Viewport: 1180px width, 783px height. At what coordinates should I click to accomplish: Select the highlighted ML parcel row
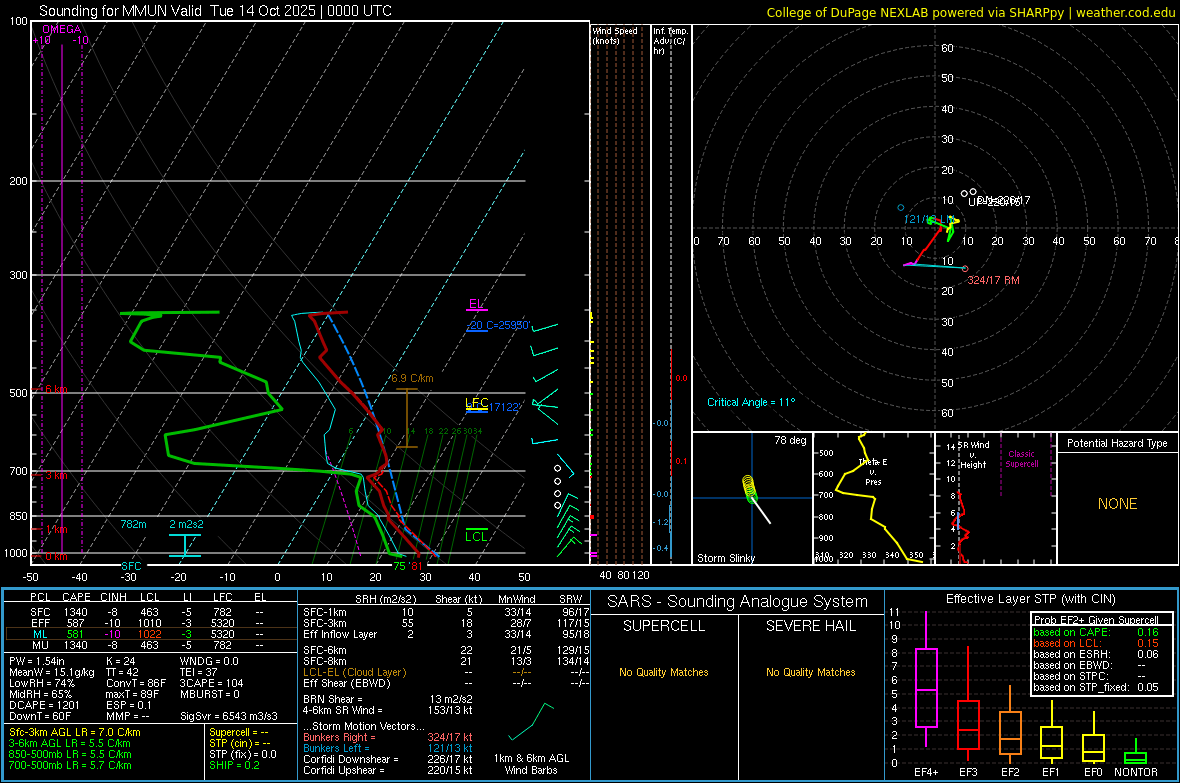[x=149, y=634]
